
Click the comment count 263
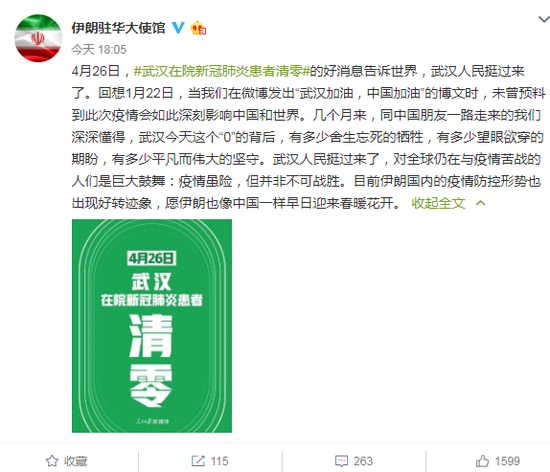tap(363, 461)
